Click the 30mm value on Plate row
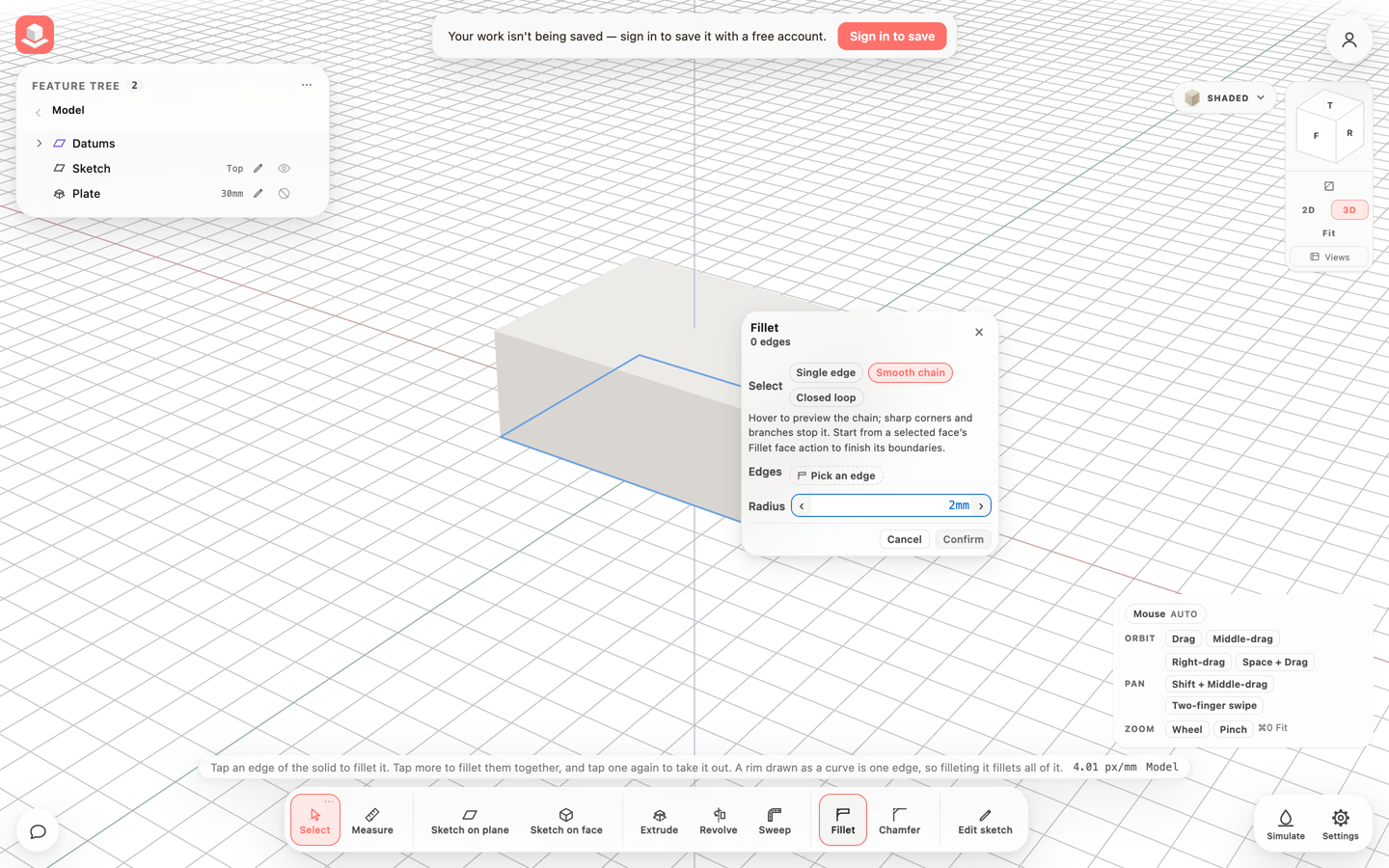The height and width of the screenshot is (868, 1389). (x=232, y=194)
